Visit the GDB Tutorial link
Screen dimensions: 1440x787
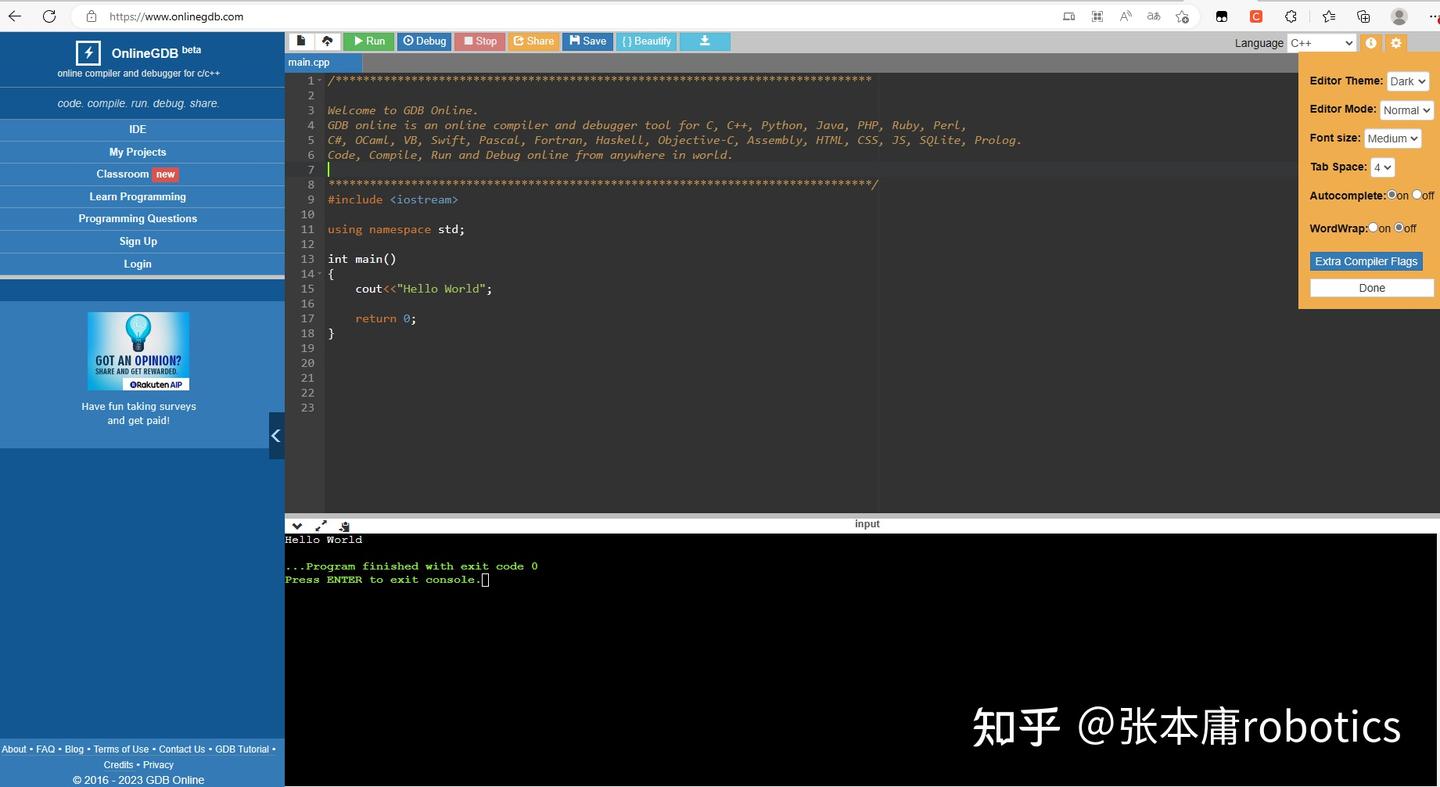point(241,748)
